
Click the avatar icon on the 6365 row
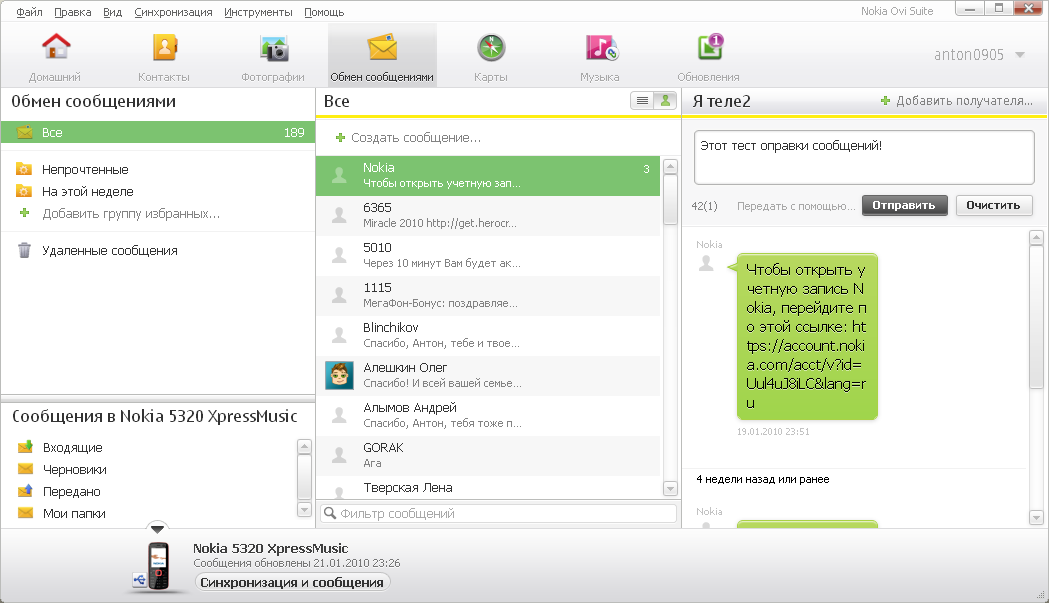click(340, 216)
